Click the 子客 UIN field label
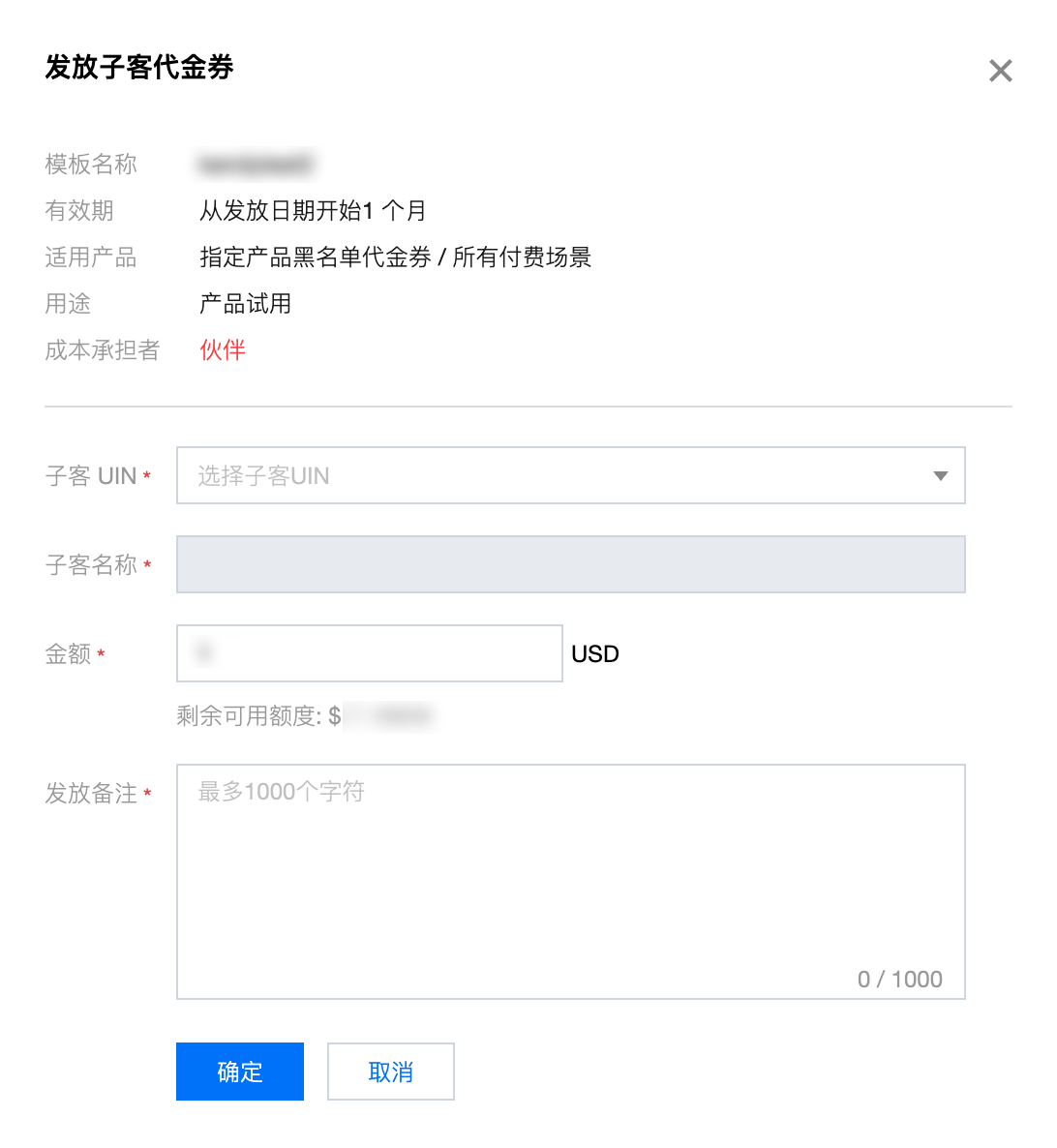Screen dimensions: 1057x1148 pos(91,476)
